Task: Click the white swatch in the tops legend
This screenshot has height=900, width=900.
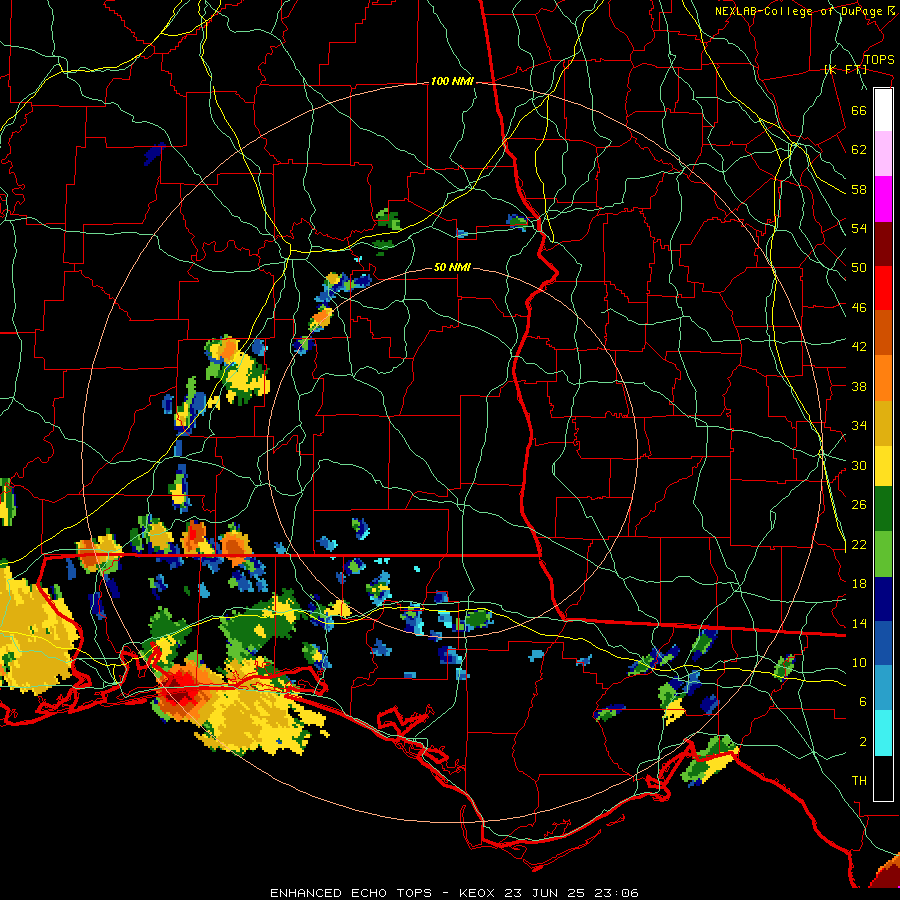Action: (x=883, y=110)
